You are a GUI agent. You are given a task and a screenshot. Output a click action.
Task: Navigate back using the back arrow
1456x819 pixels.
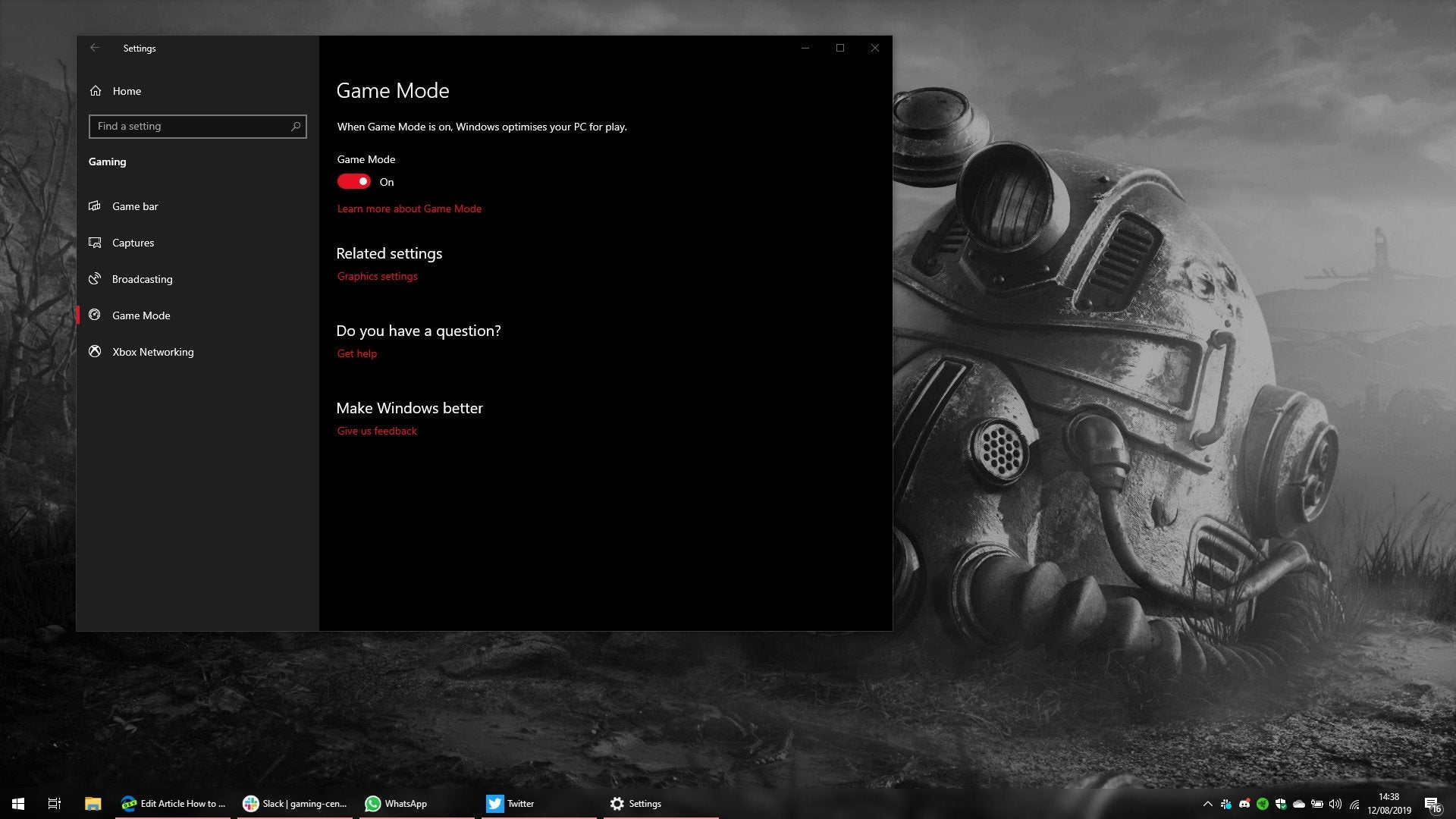click(93, 47)
